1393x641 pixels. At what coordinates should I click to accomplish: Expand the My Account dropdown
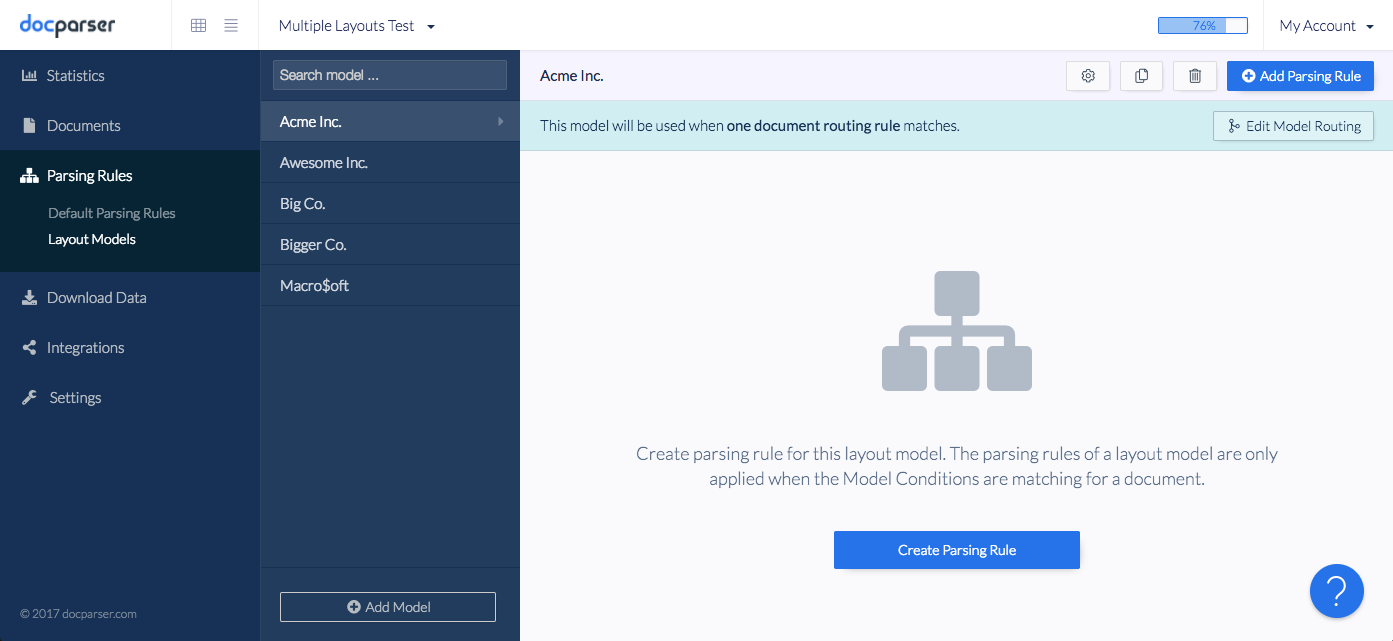point(1326,26)
